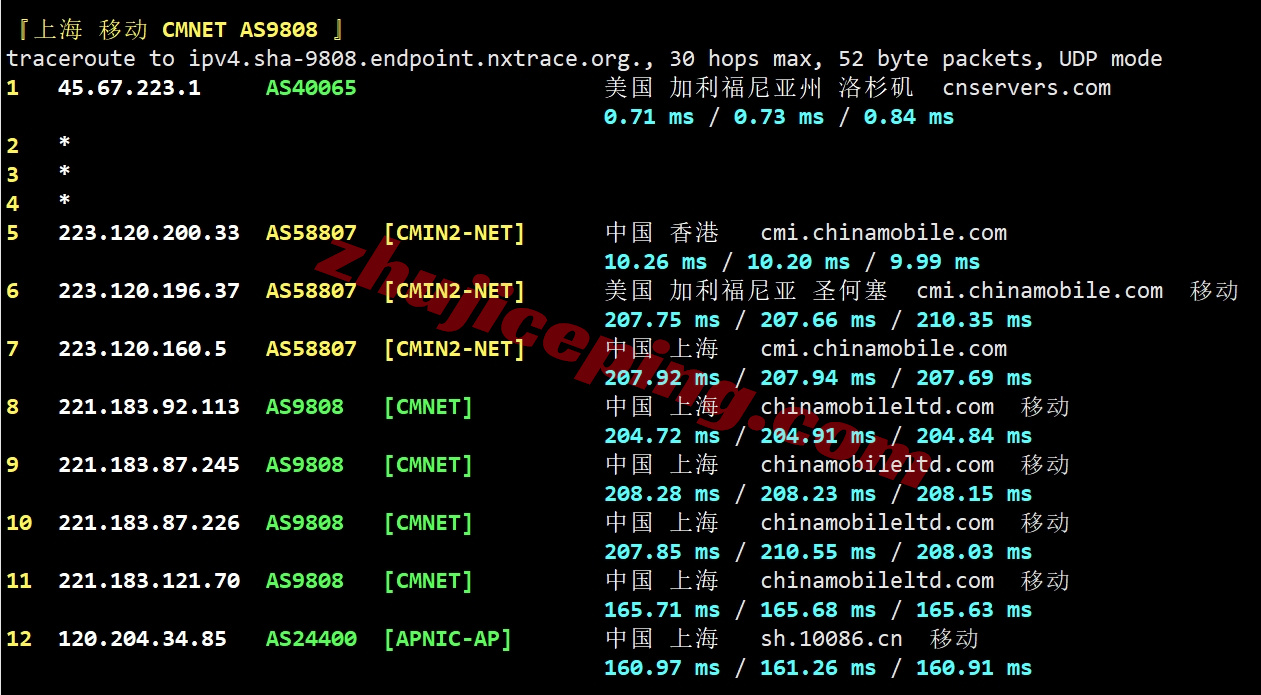
Task: Select IP 221.183.121.70
Action: [x=149, y=581]
